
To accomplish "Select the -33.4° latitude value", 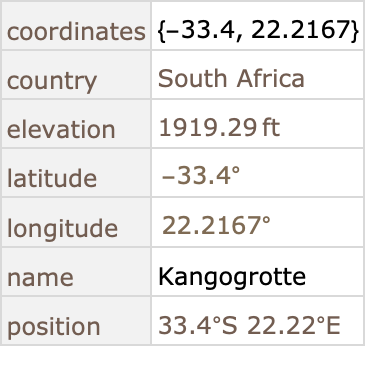I will pyautogui.click(x=201, y=175).
